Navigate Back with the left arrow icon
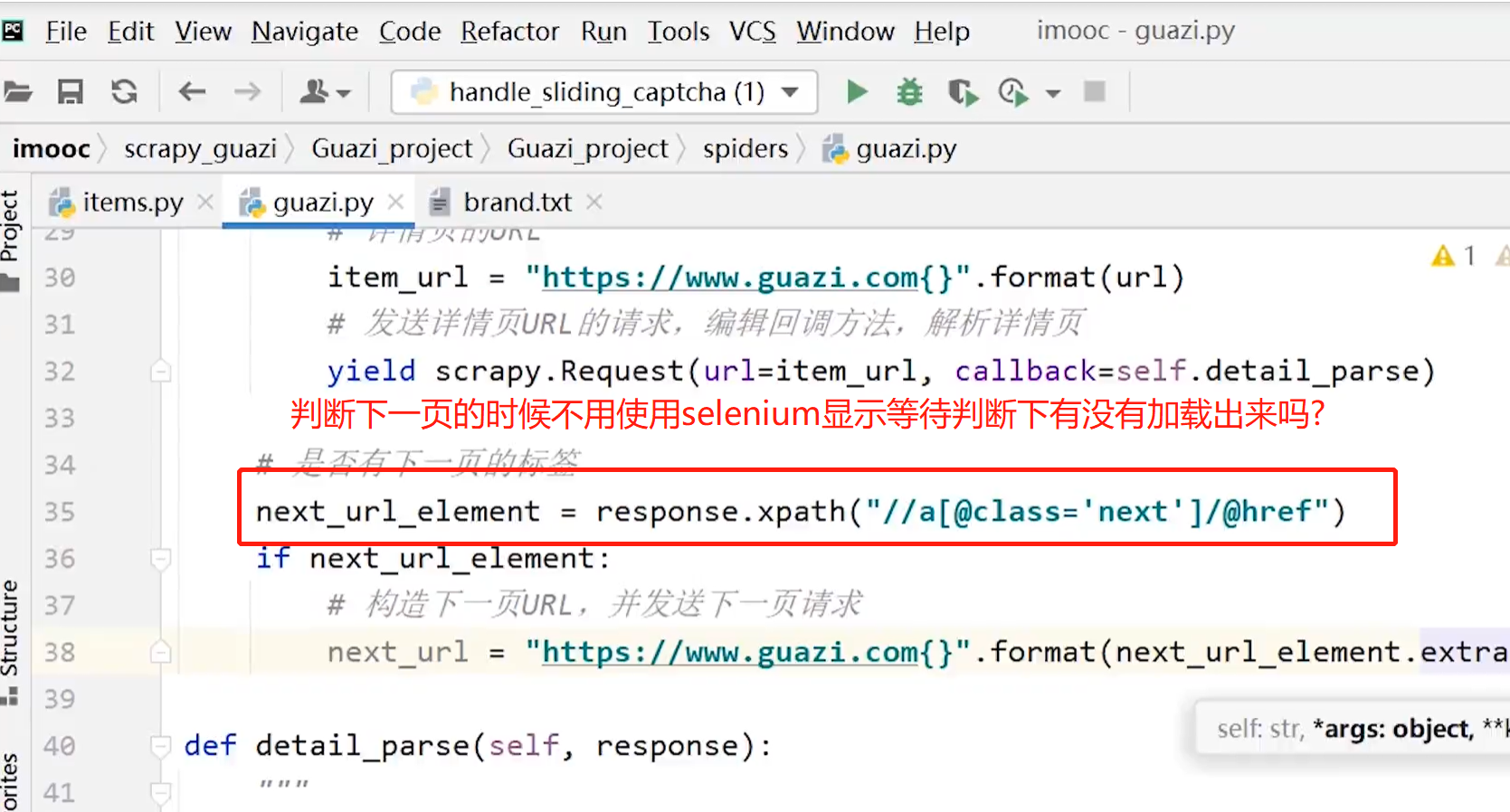1510x812 pixels. tap(192, 92)
